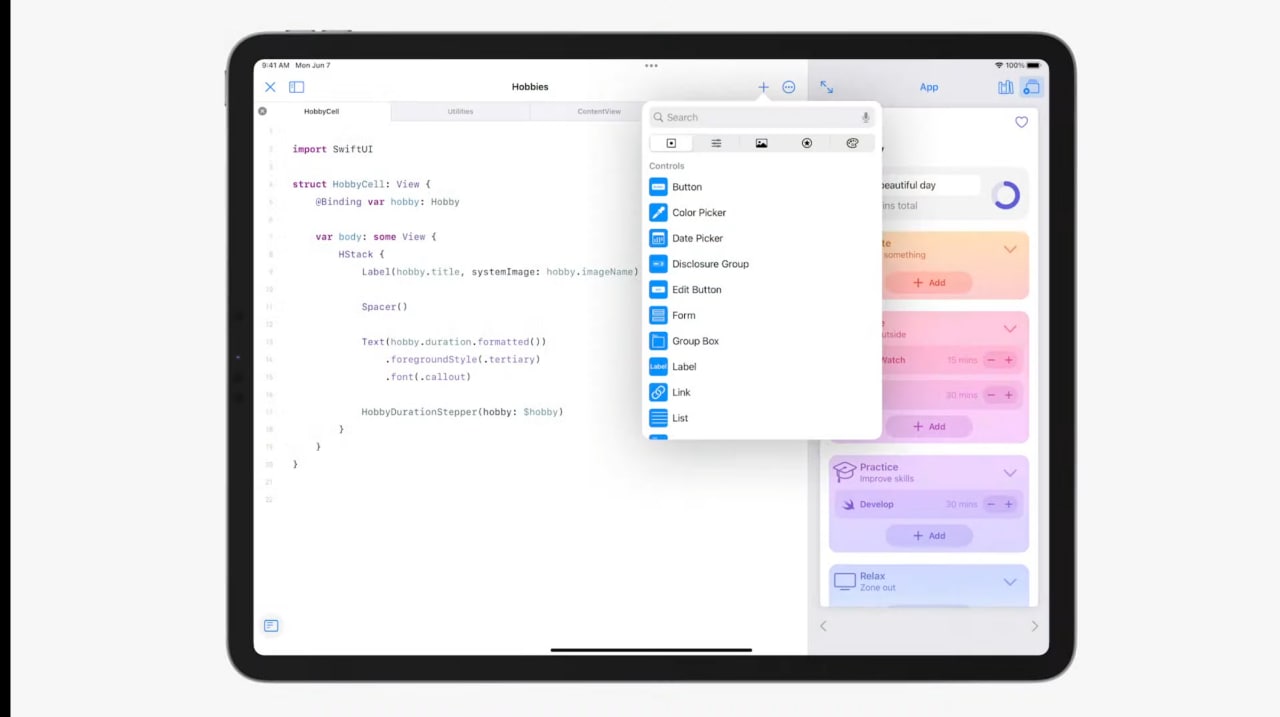Image resolution: width=1280 pixels, height=717 pixels.
Task: Switch to the ContentView file tab
Action: coord(599,111)
